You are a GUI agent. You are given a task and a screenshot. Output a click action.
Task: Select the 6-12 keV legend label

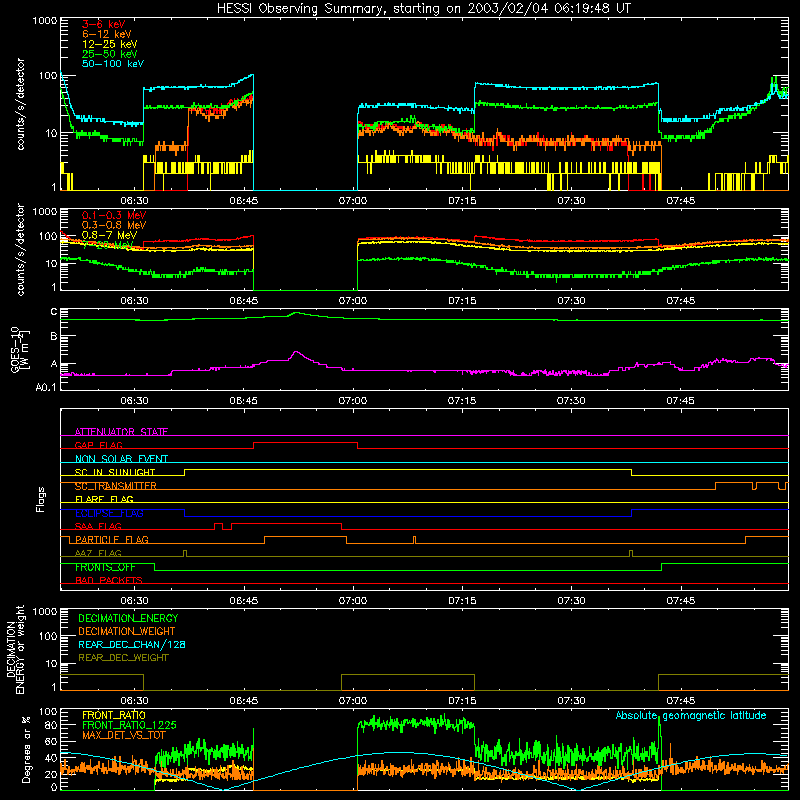[x=107, y=34]
